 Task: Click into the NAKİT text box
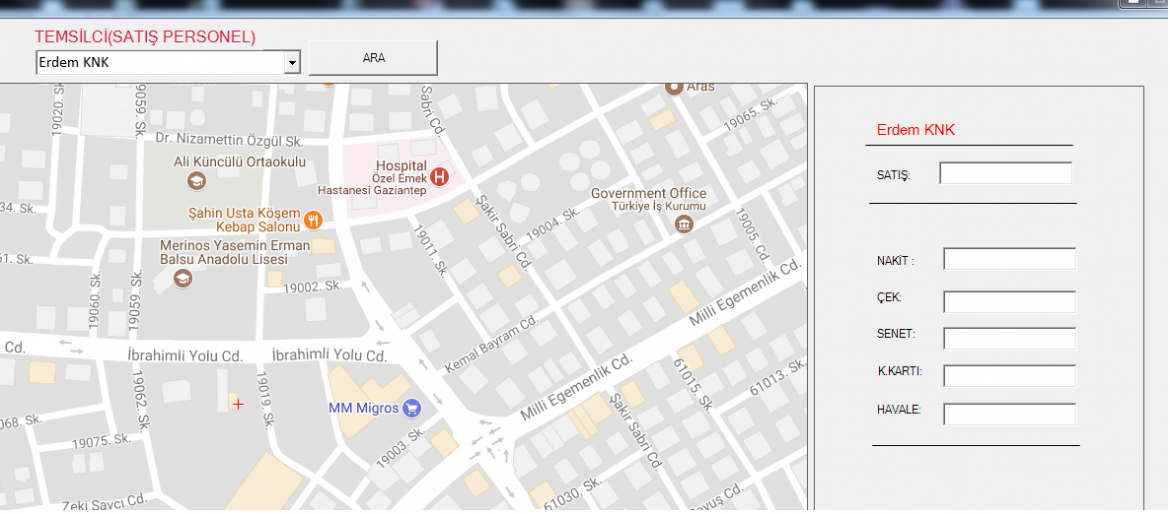(x=1009, y=260)
